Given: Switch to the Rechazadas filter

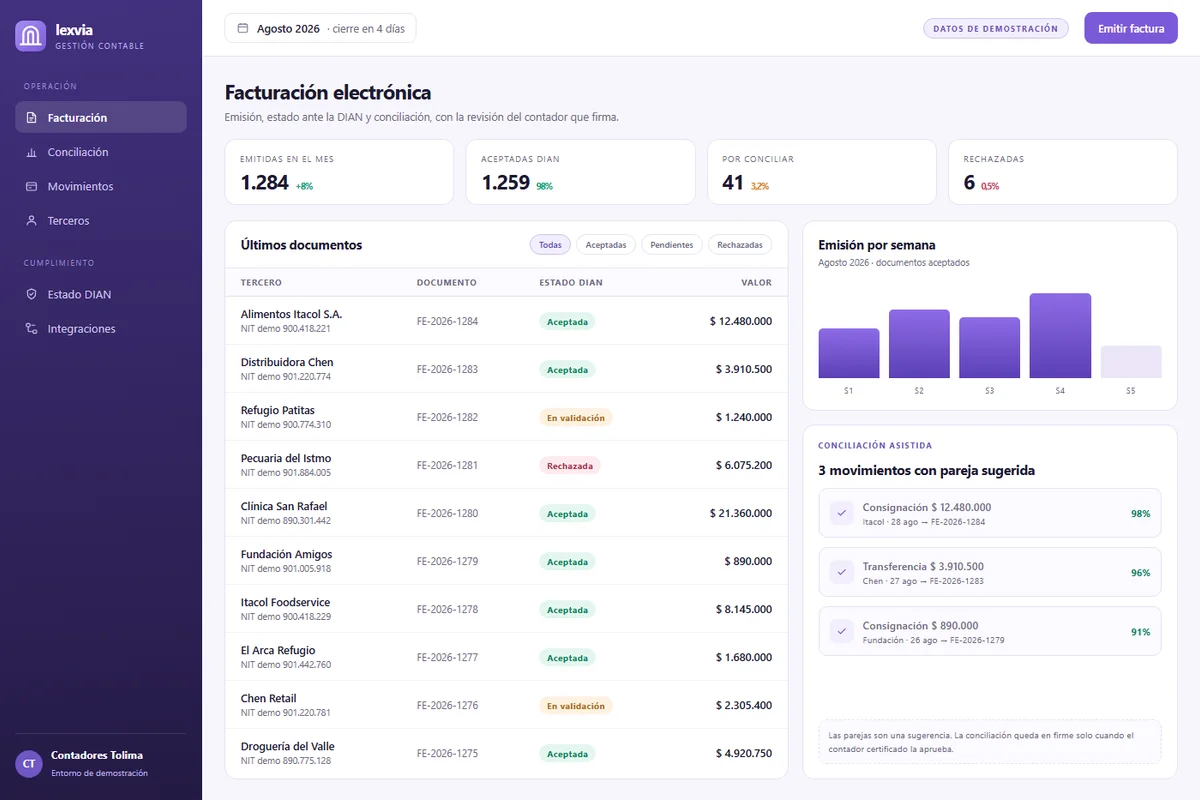Looking at the screenshot, I should [740, 245].
